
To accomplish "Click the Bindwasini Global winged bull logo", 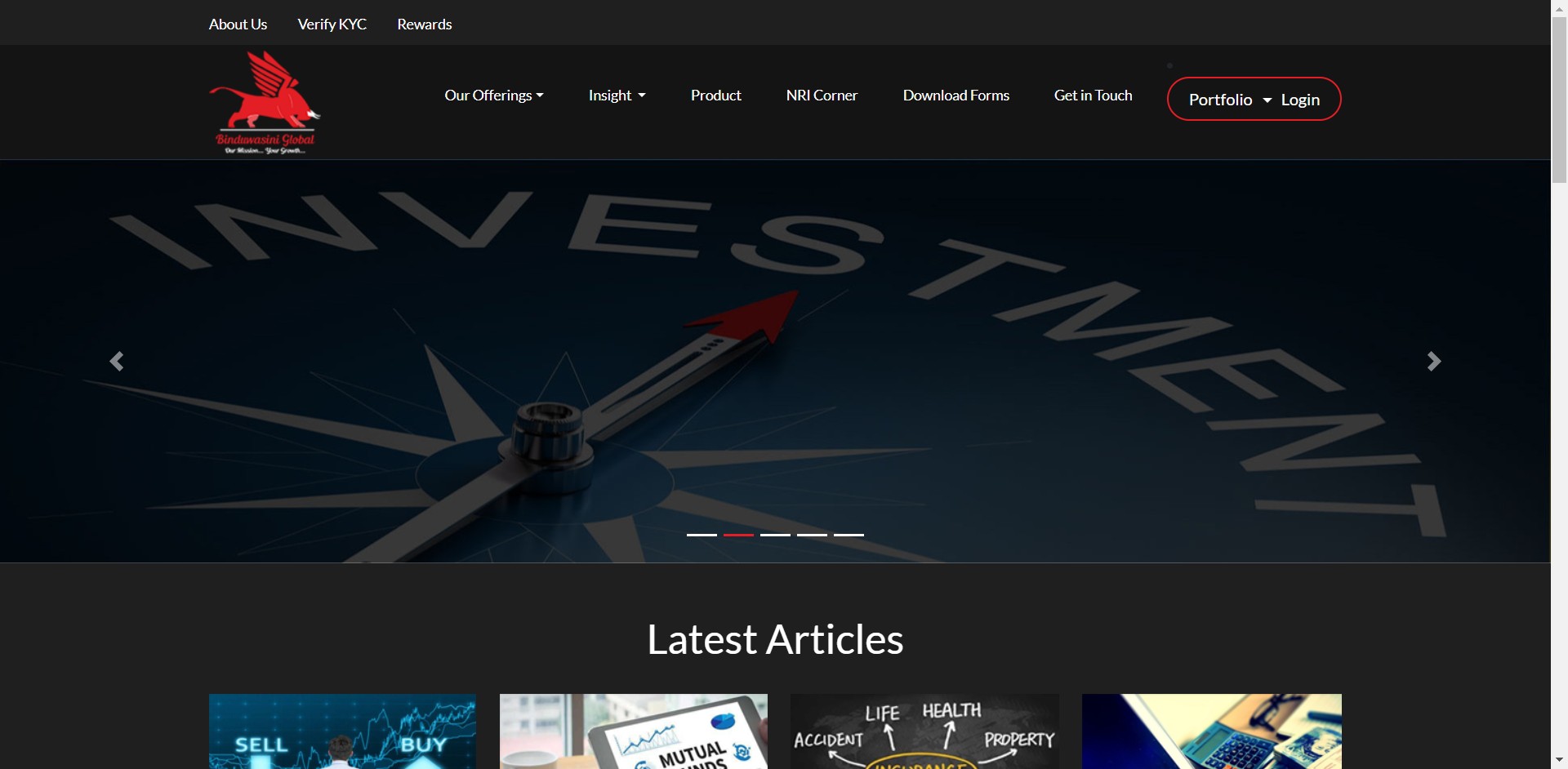I will [x=265, y=102].
